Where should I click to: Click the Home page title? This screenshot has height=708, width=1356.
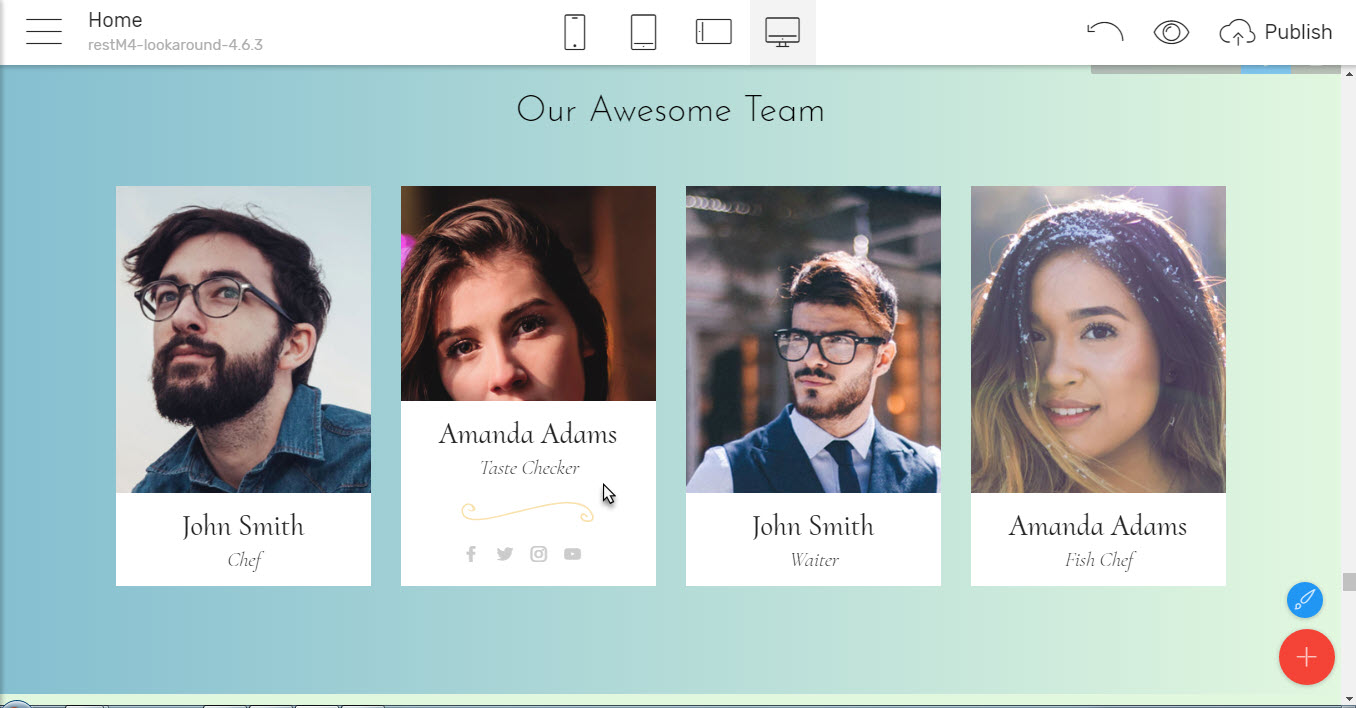[x=115, y=20]
